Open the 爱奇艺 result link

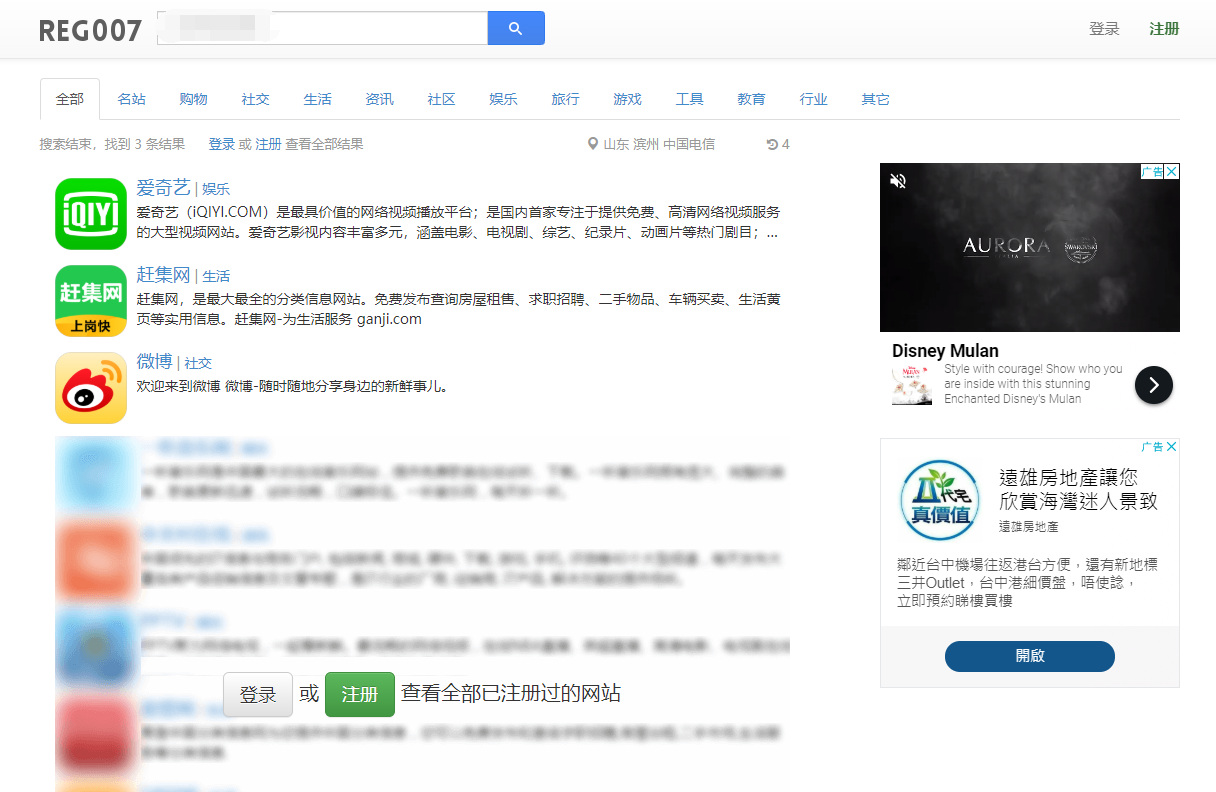pos(162,187)
